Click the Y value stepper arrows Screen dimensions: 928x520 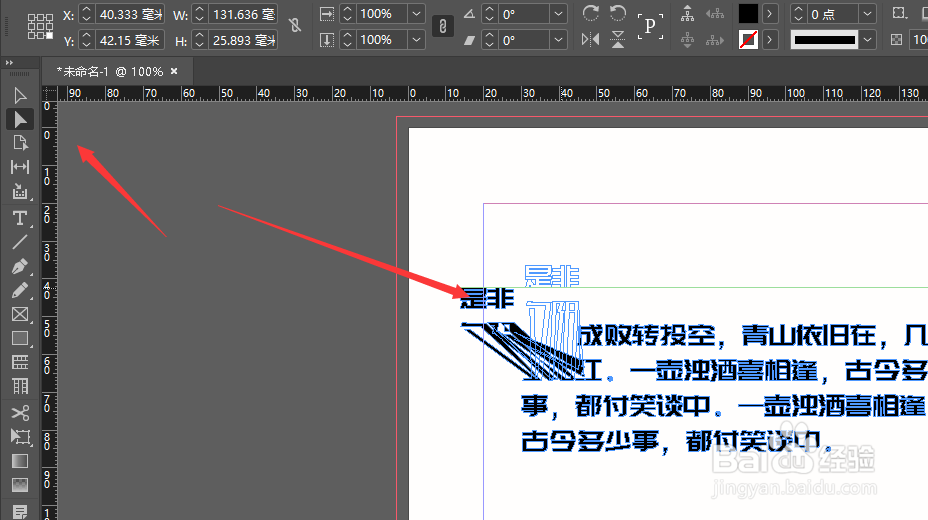pyautogui.click(x=86, y=40)
